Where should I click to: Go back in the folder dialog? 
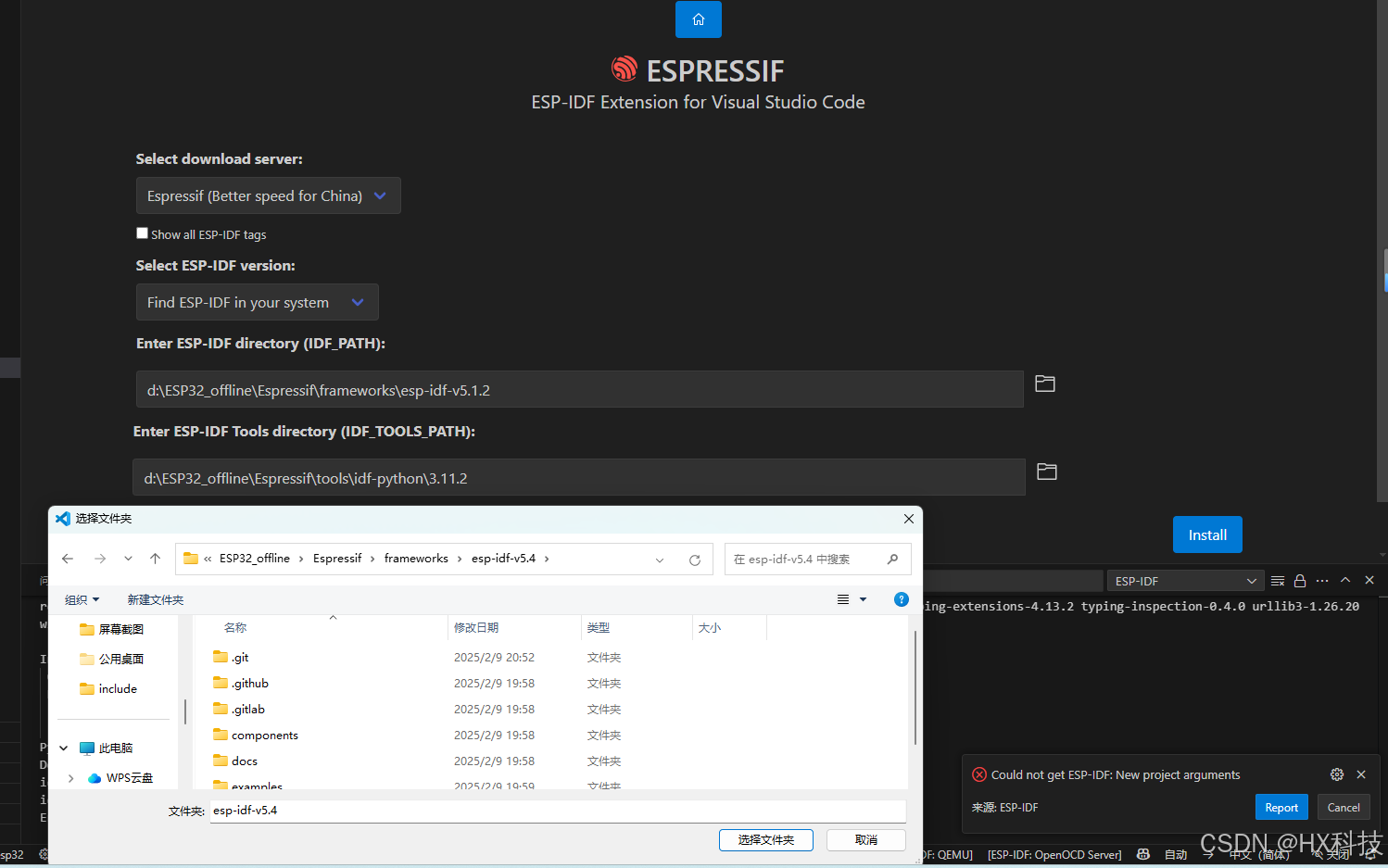point(68,559)
